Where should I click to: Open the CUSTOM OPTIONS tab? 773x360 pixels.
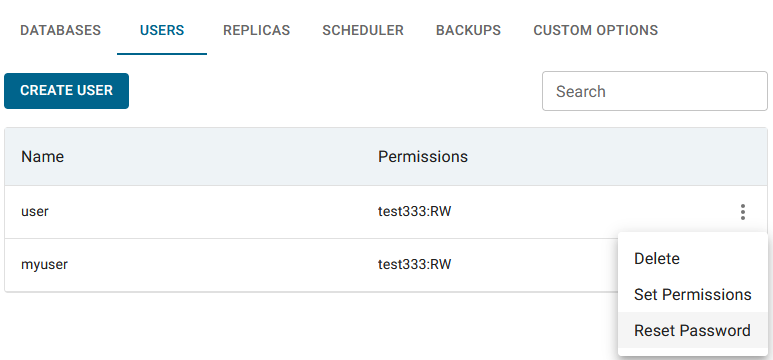[x=596, y=30]
